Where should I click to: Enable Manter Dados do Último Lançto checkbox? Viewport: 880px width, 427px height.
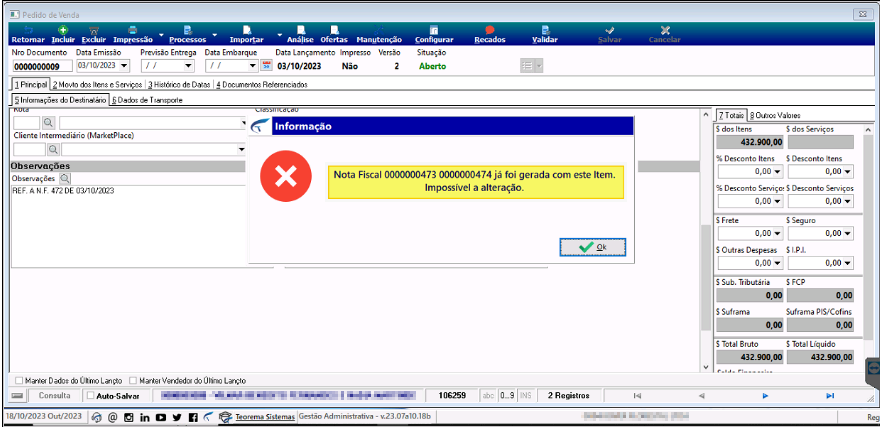click(x=19, y=380)
